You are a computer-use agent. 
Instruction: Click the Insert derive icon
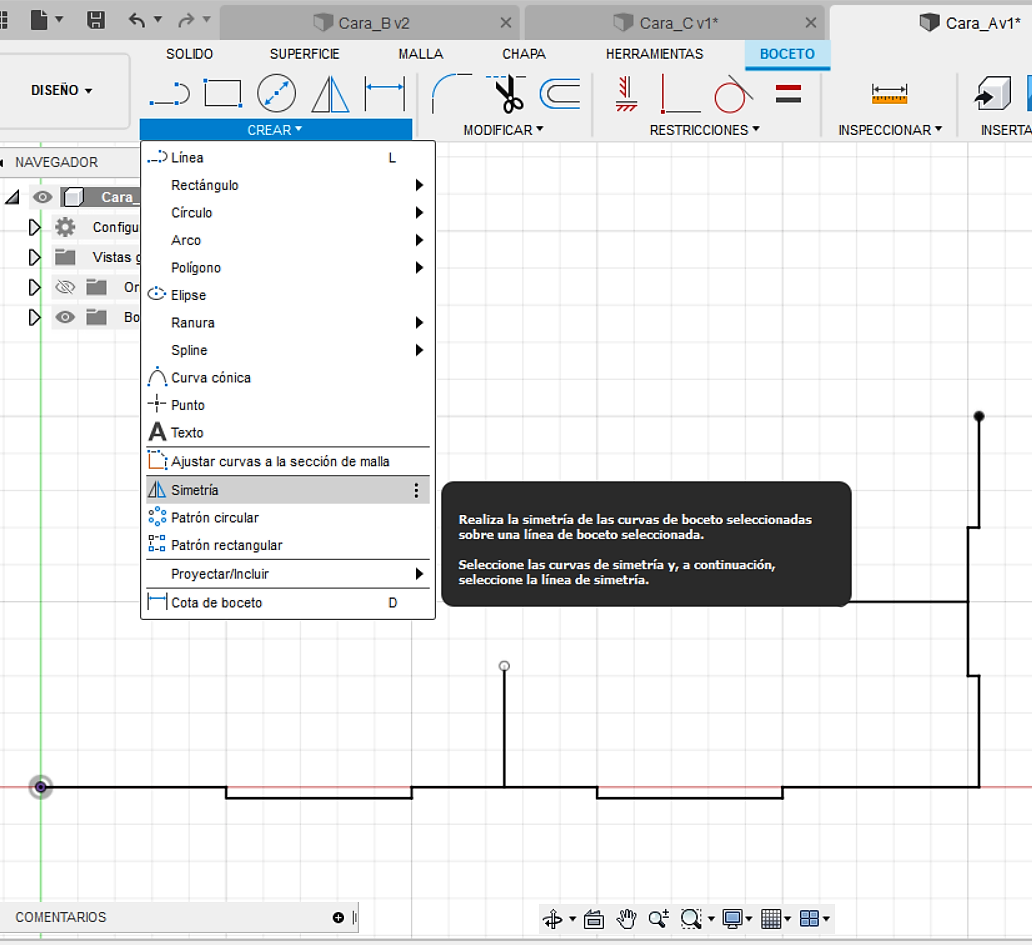tap(993, 93)
